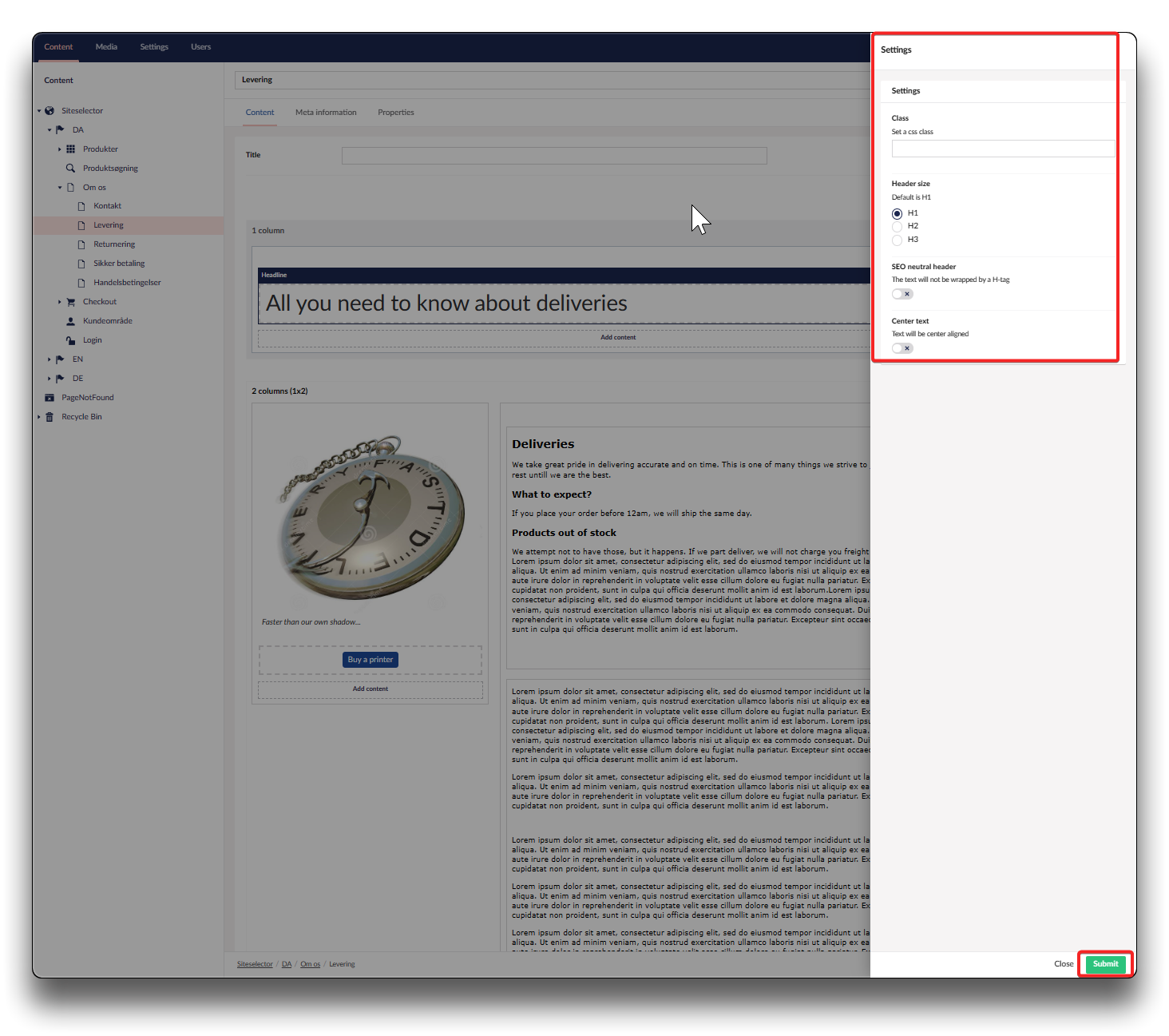Open the Media section in top navigation
The width and height of the screenshot is (1169, 1036).
(106, 47)
